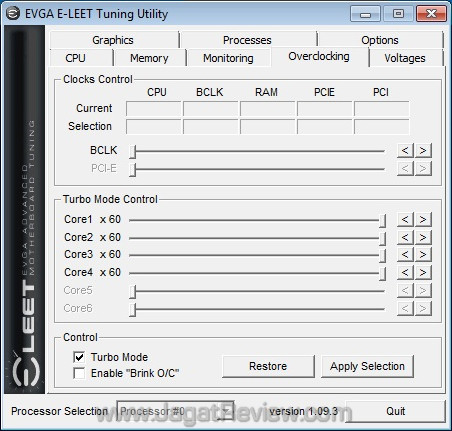This screenshot has height=431, width=452.
Task: Switch to the Graphics tab
Action: (x=114, y=40)
